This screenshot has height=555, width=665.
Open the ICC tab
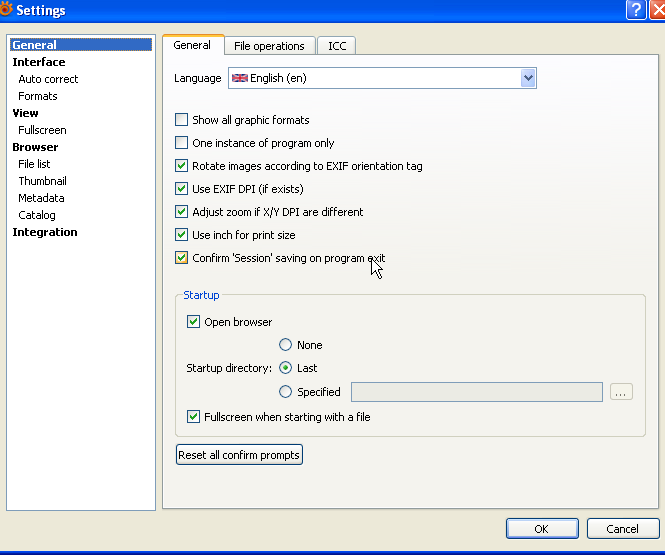click(x=336, y=46)
